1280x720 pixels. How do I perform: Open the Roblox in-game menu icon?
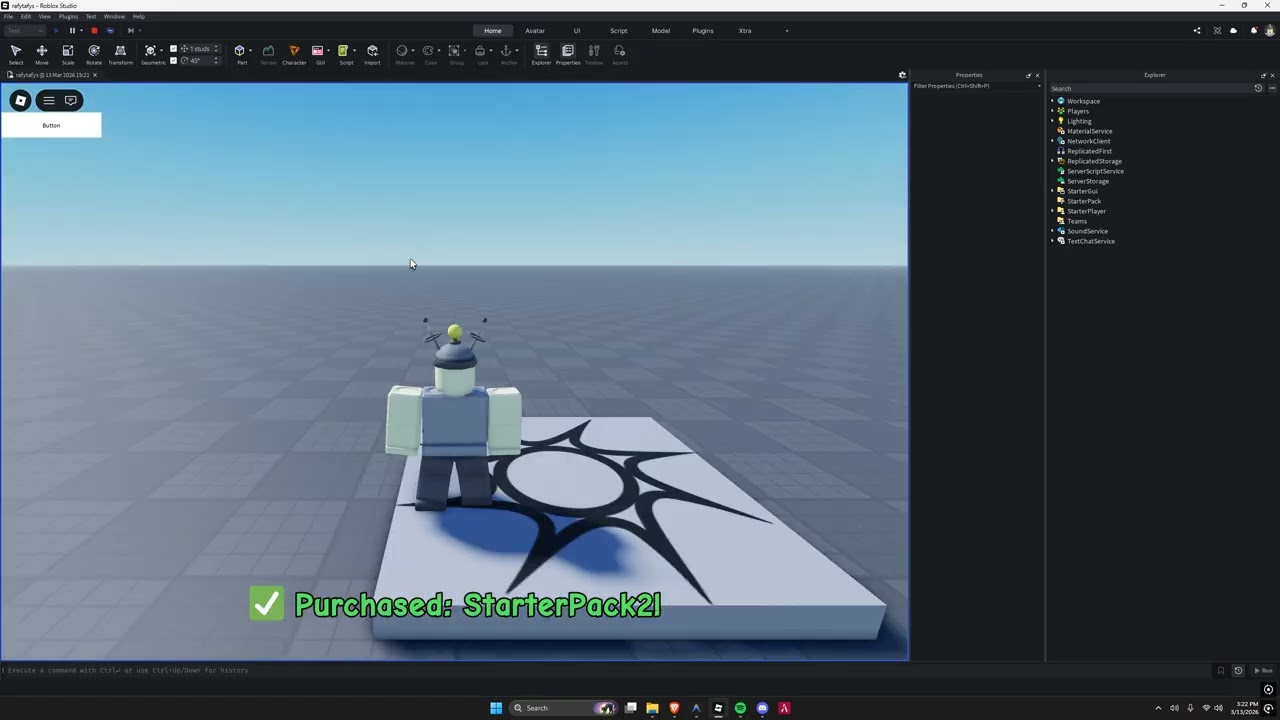[x=20, y=100]
